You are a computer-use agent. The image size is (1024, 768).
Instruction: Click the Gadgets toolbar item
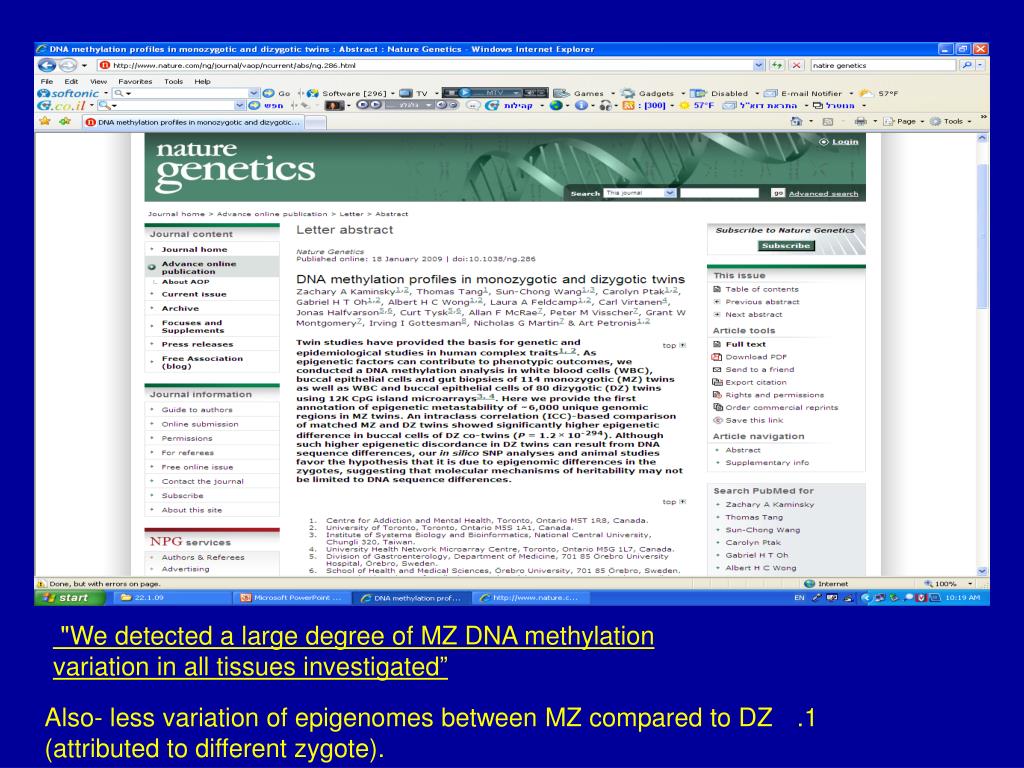pos(650,93)
